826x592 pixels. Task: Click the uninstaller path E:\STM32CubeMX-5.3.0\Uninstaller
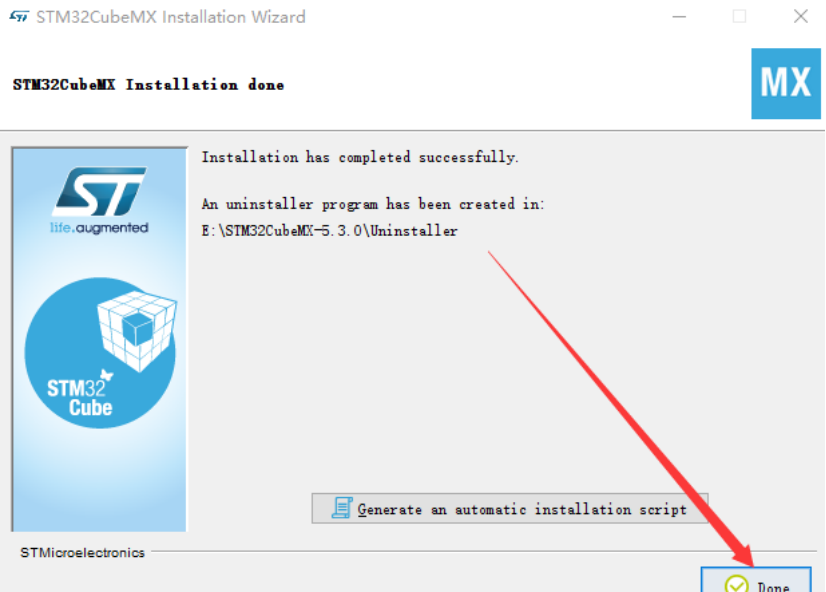[330, 231]
